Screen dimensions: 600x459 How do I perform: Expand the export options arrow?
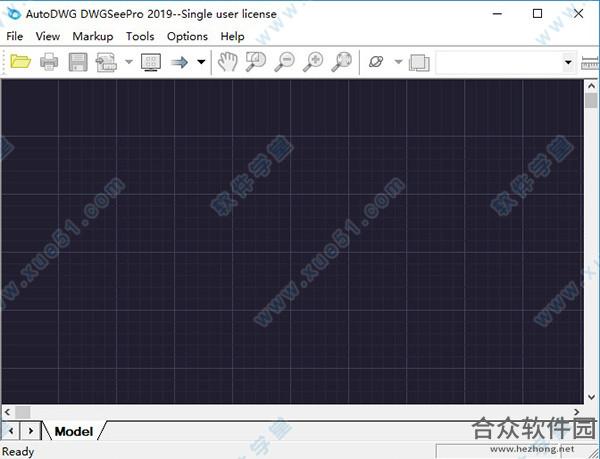pyautogui.click(x=129, y=62)
